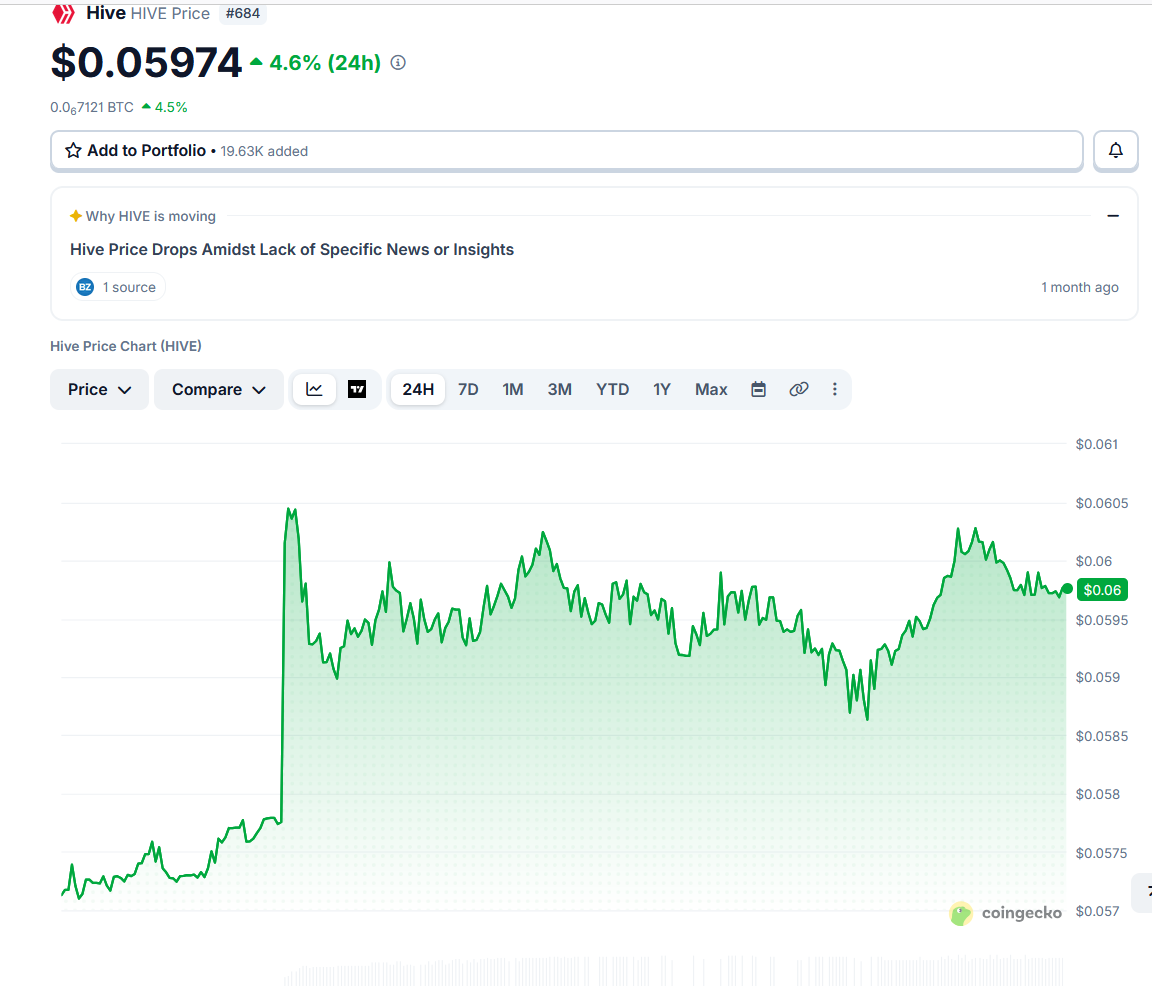
Task: Click the $0.06 current price marker
Action: 1102,590
